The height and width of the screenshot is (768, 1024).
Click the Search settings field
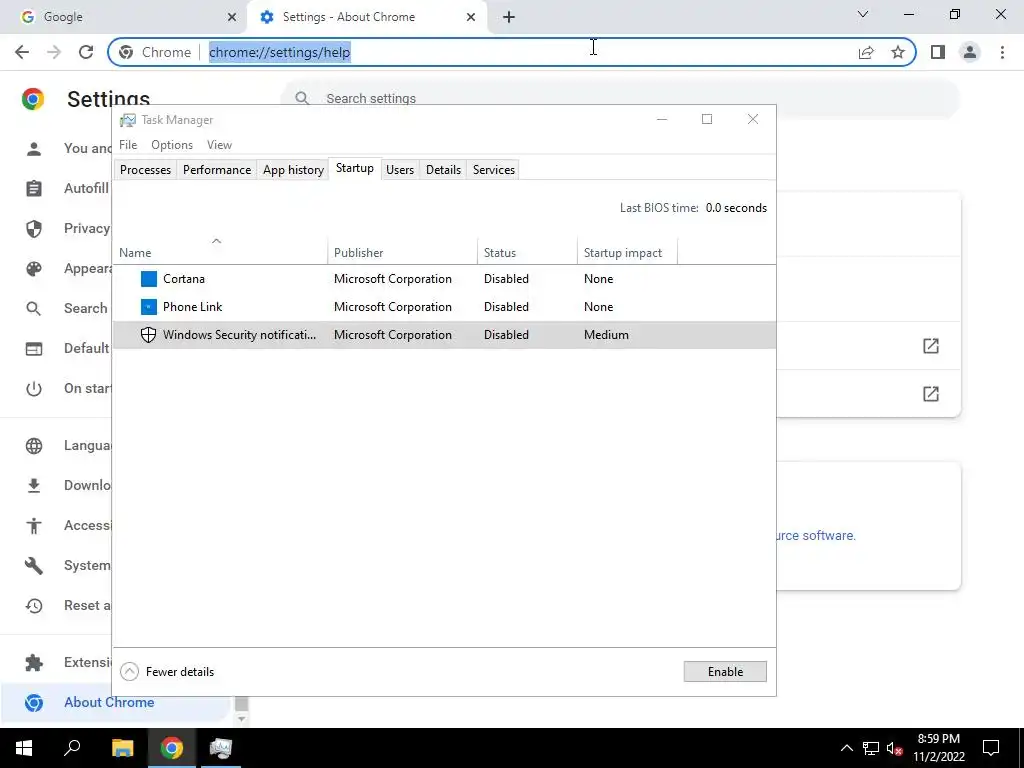point(619,99)
